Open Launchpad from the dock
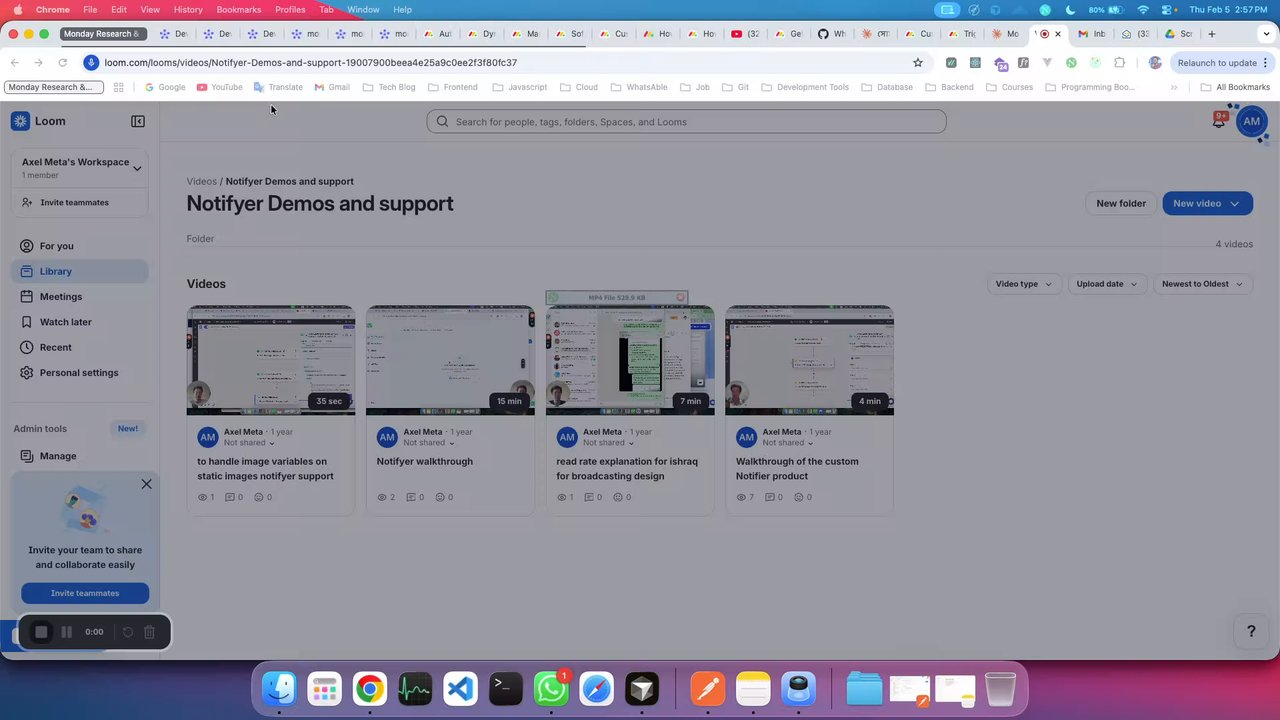The width and height of the screenshot is (1280, 720). (x=324, y=689)
